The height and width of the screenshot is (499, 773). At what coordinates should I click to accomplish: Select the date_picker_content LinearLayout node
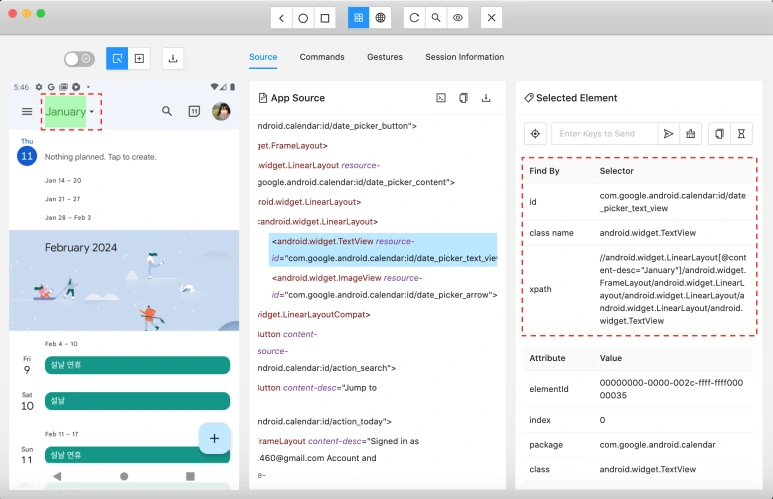tap(355, 174)
